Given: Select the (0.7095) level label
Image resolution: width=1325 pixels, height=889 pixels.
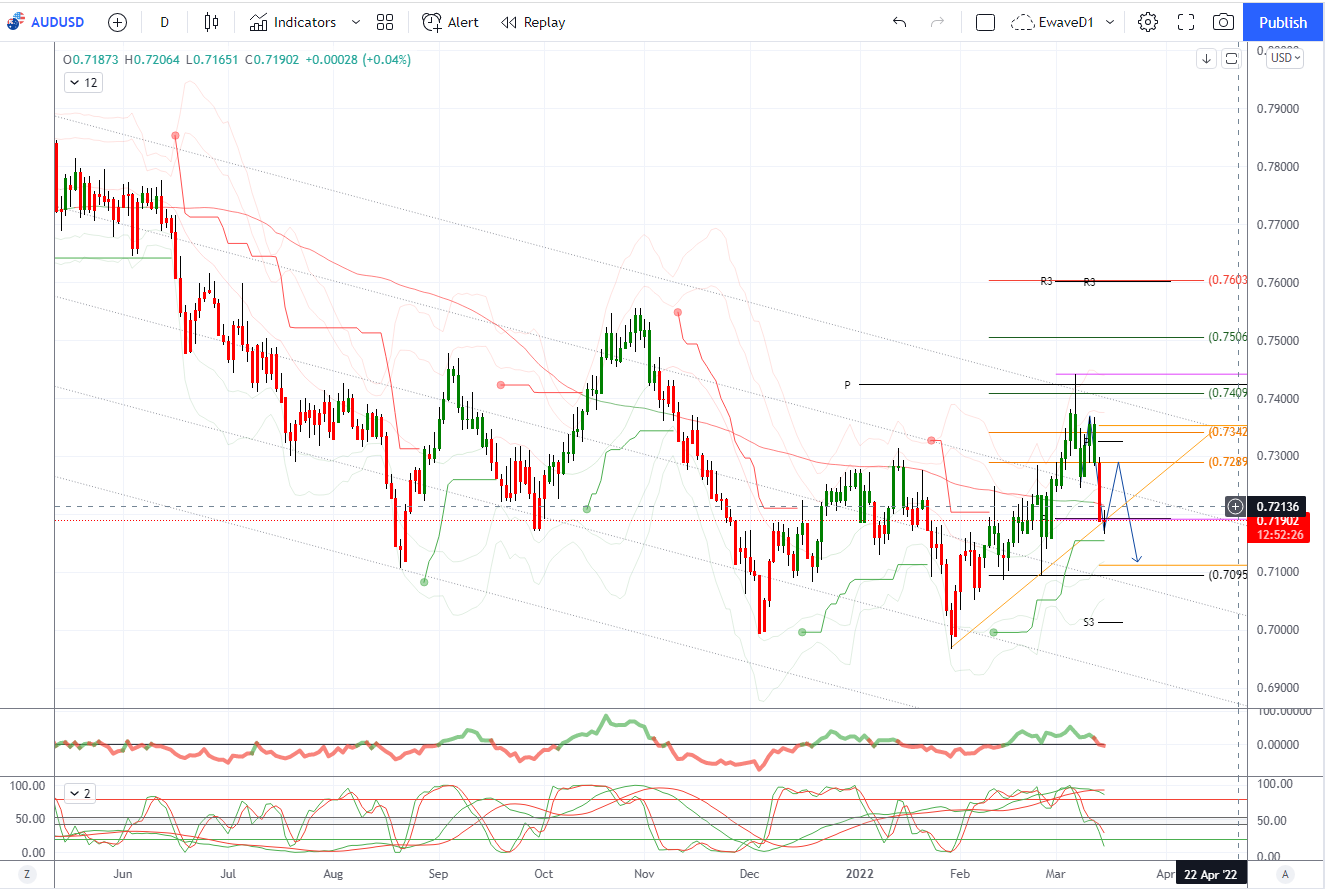Looking at the screenshot, I should 1227,575.
